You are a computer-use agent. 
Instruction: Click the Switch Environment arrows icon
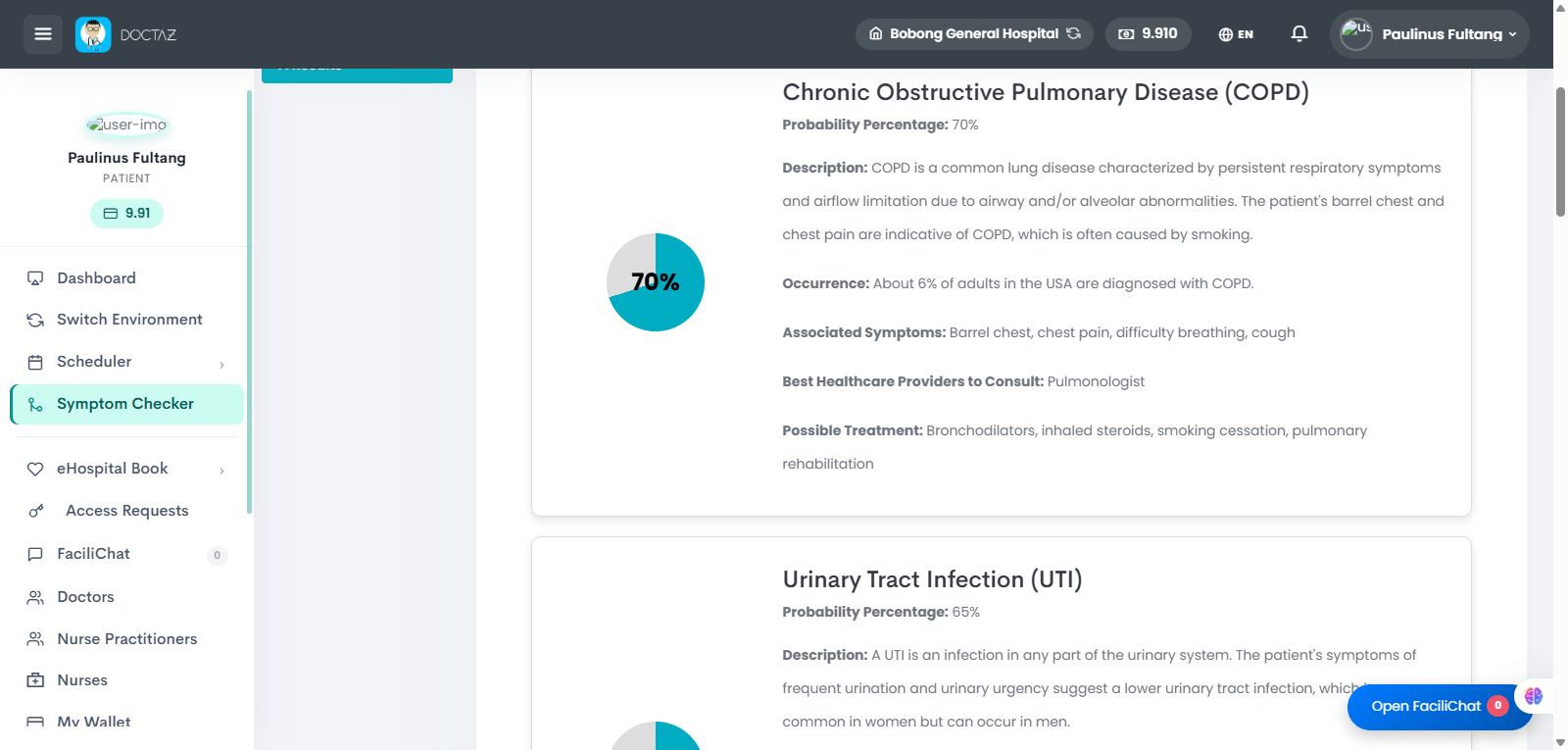click(35, 320)
